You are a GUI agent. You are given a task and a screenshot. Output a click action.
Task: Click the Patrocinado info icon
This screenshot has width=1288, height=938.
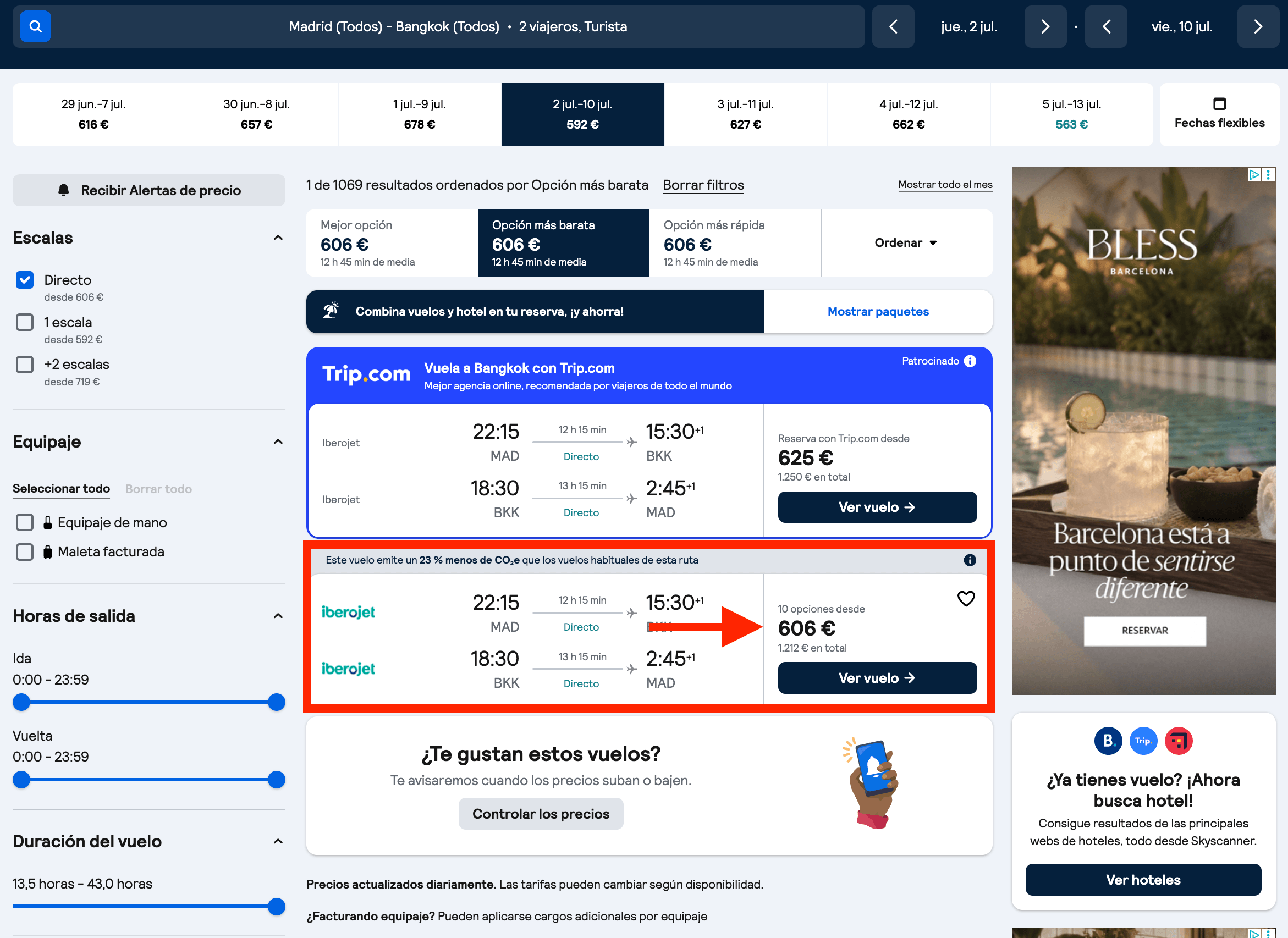pyautogui.click(x=970, y=361)
